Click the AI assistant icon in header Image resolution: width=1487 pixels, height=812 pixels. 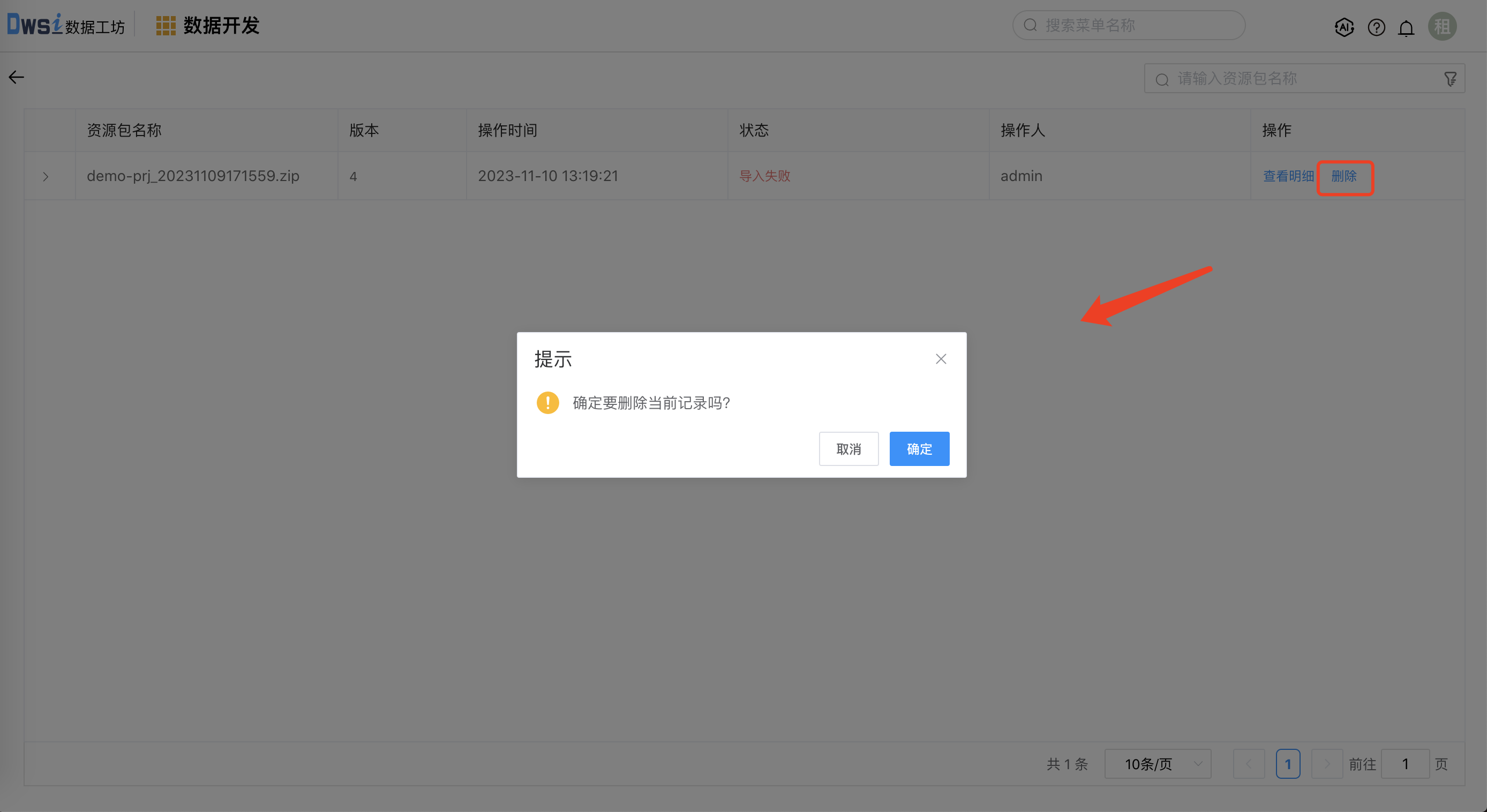click(x=1344, y=27)
